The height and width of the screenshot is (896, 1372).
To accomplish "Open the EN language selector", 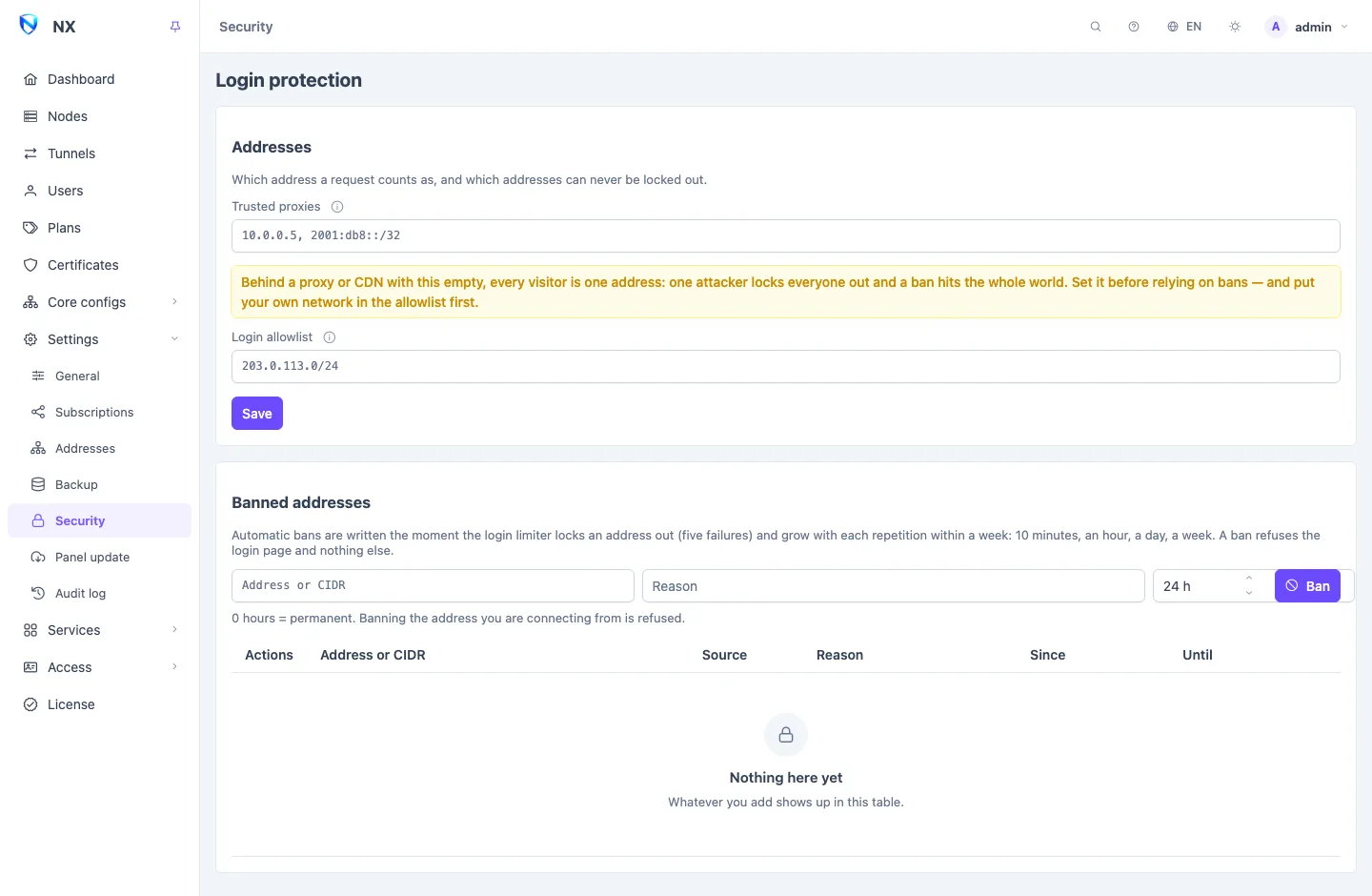I will click(1184, 27).
